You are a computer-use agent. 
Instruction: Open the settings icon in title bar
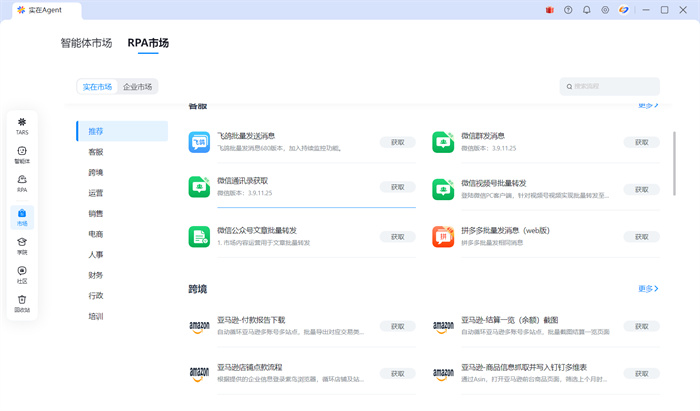click(604, 10)
